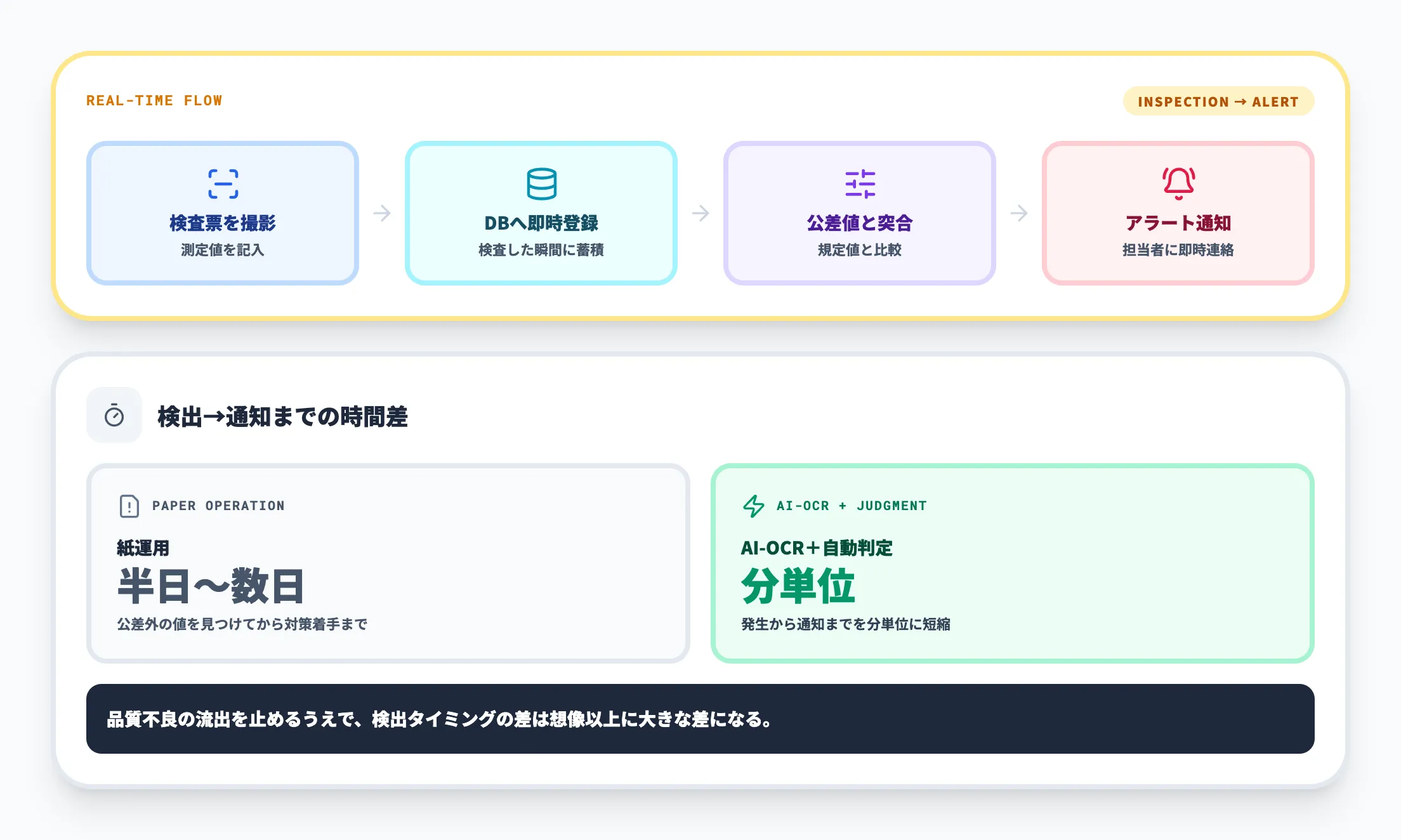Click the stopwatch icon beside 検出→通知までの時間差

pos(115,415)
